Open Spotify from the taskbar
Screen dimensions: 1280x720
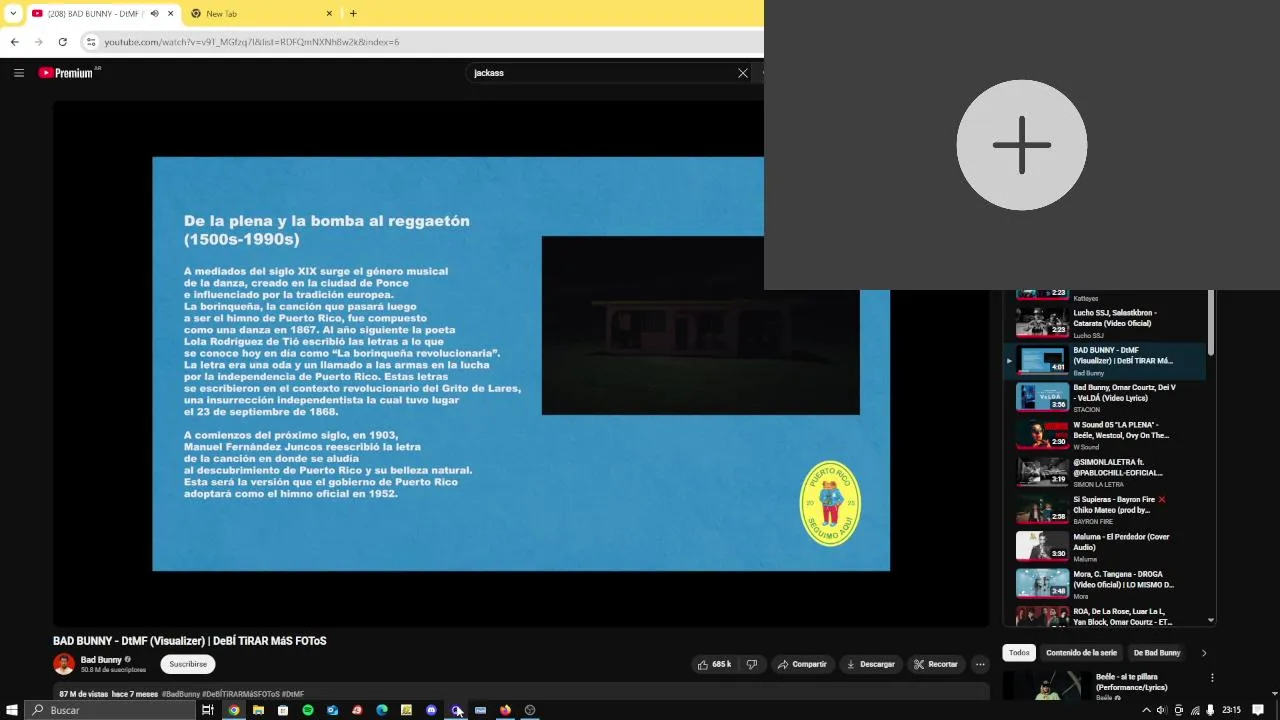[x=308, y=710]
